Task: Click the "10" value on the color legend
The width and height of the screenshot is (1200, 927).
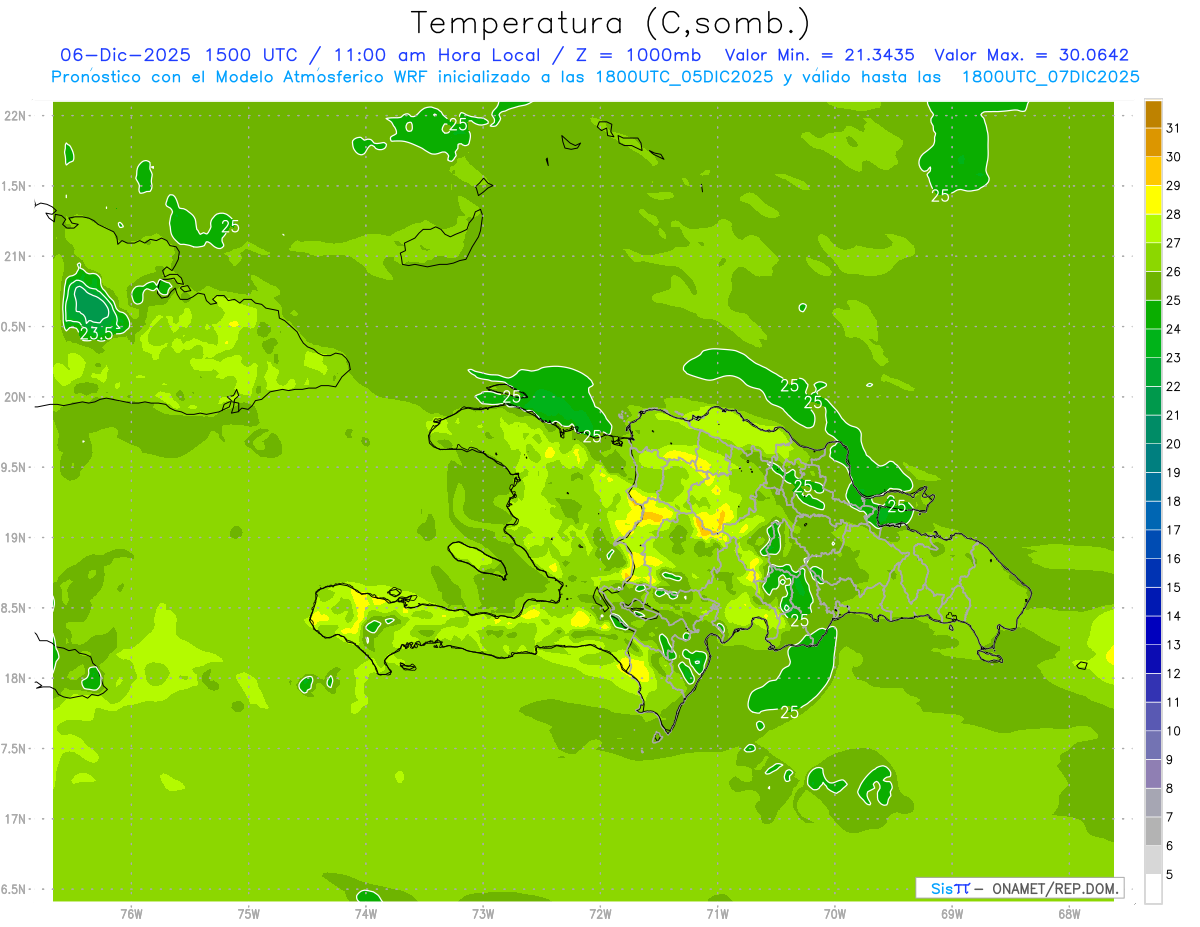Action: 1174,731
